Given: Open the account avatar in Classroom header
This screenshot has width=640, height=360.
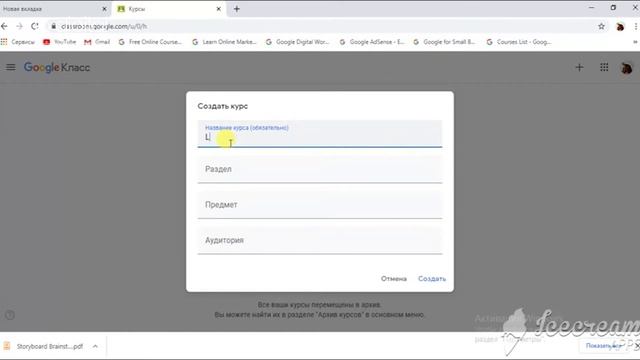Looking at the screenshot, I should click(626, 68).
